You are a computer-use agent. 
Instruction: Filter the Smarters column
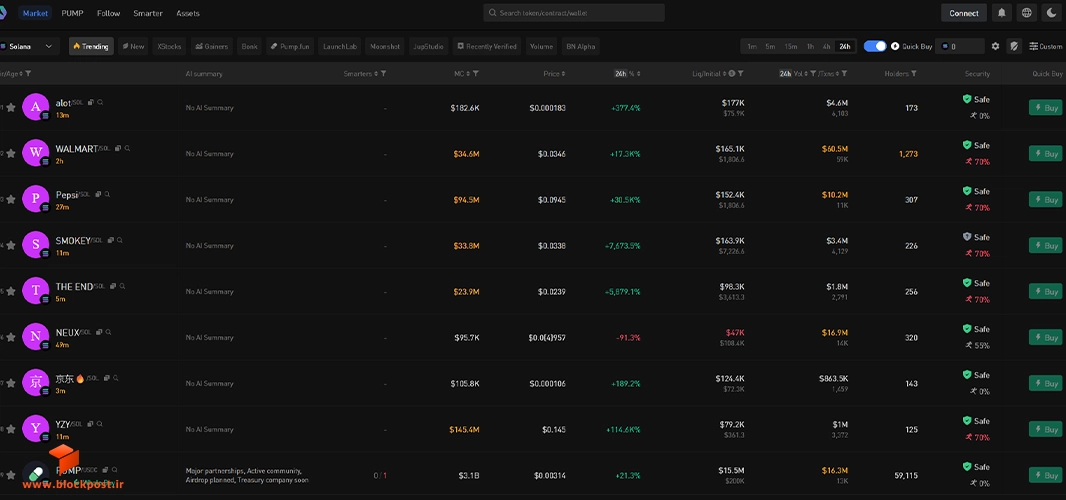383,73
